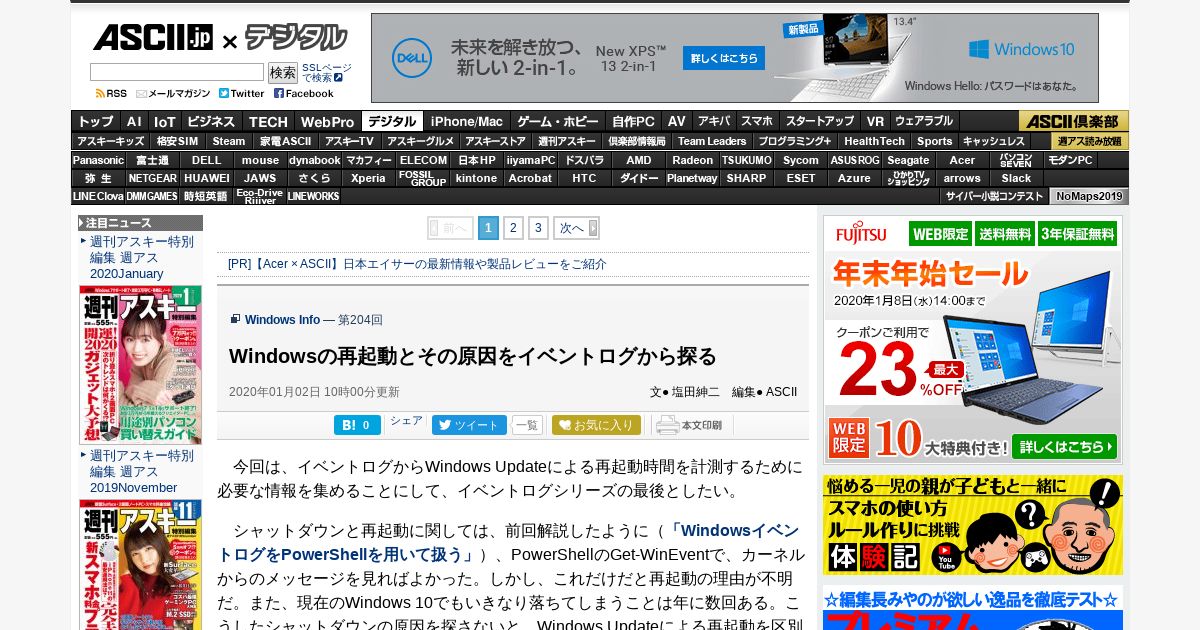The image size is (1200, 630).
Task: Click the Slack sponsor logo
Action: pyautogui.click(x=1016, y=178)
